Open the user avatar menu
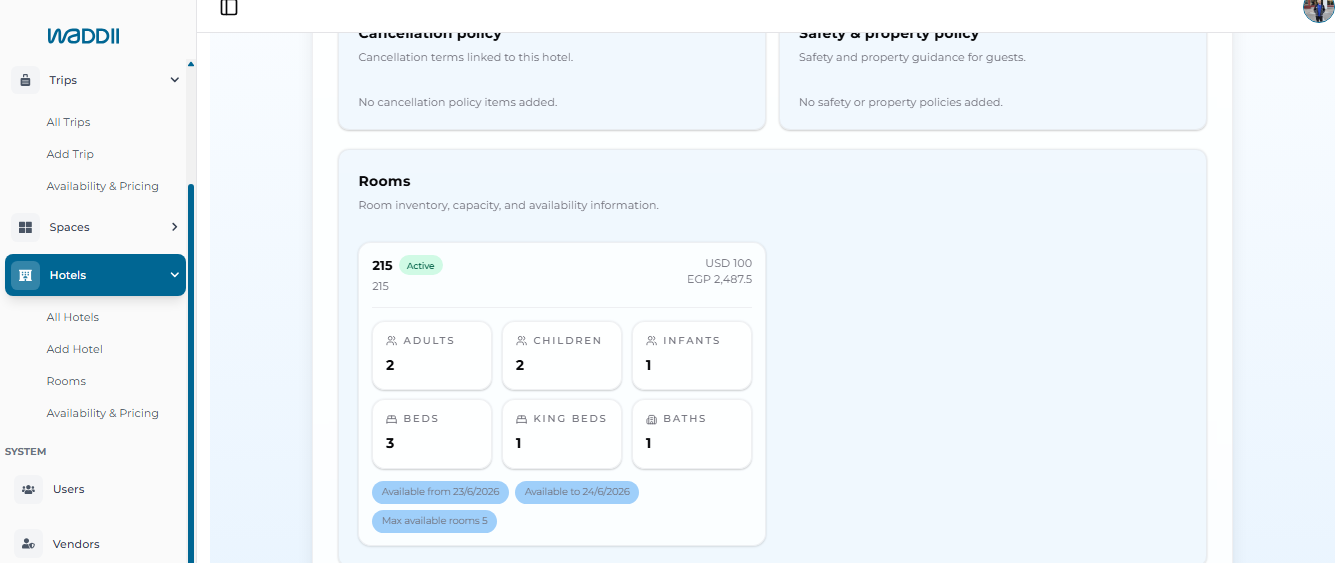 [x=1319, y=8]
